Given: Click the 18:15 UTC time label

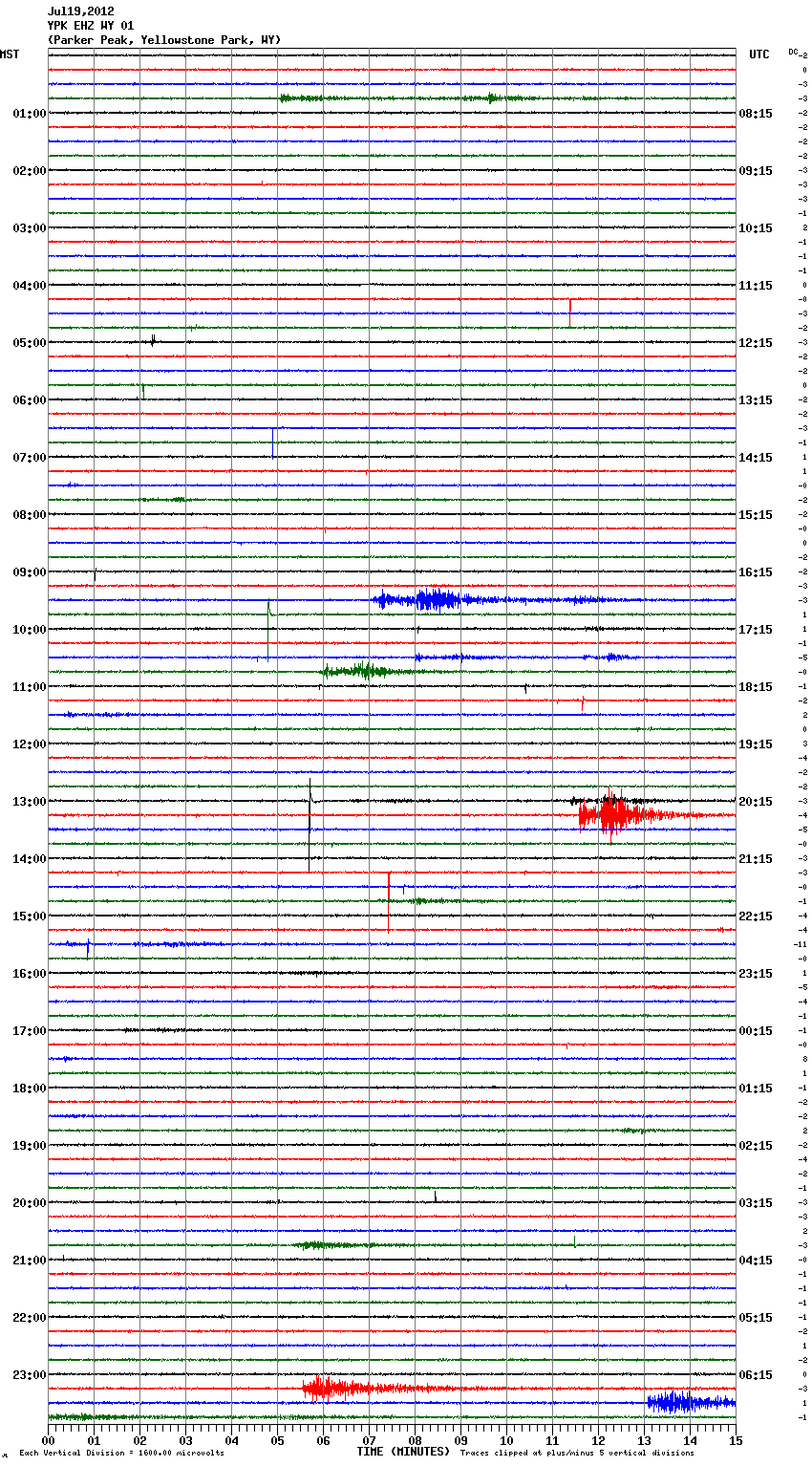Looking at the screenshot, I should (756, 687).
